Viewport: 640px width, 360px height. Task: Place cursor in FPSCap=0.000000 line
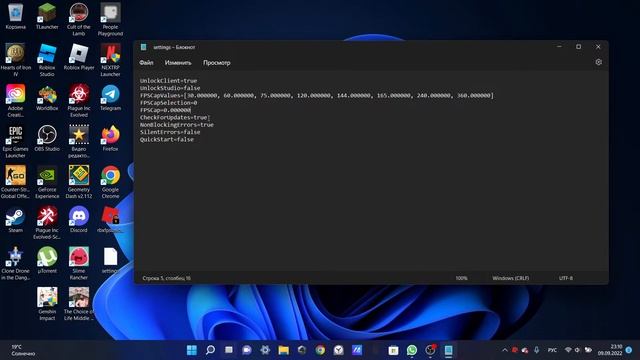click(x=165, y=110)
